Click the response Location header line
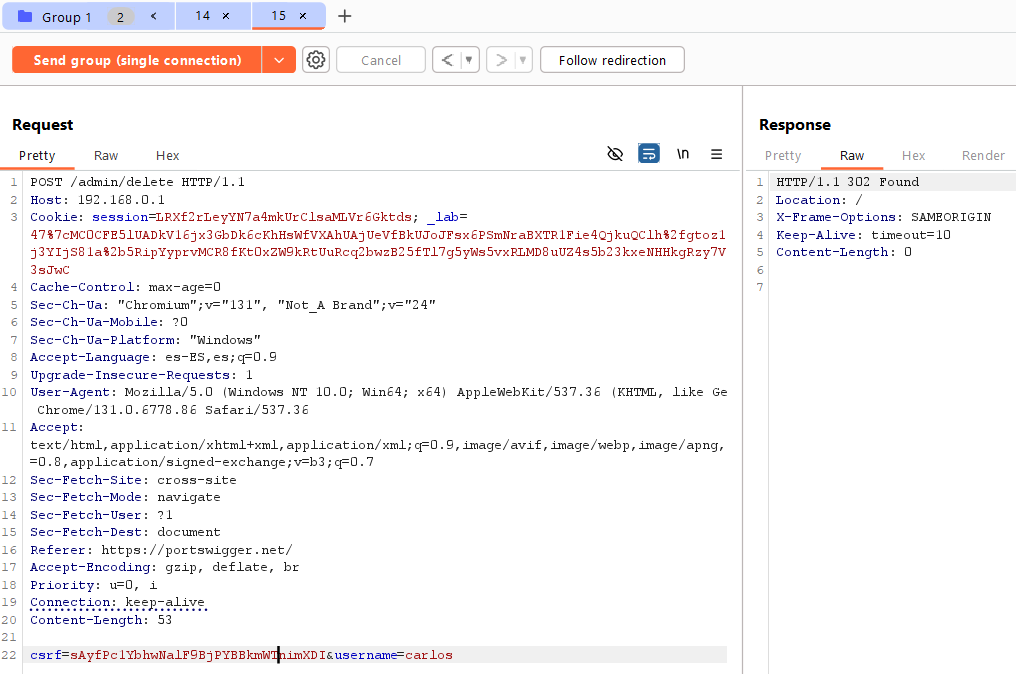Viewport: 1016px width, 674px height. 819,200
